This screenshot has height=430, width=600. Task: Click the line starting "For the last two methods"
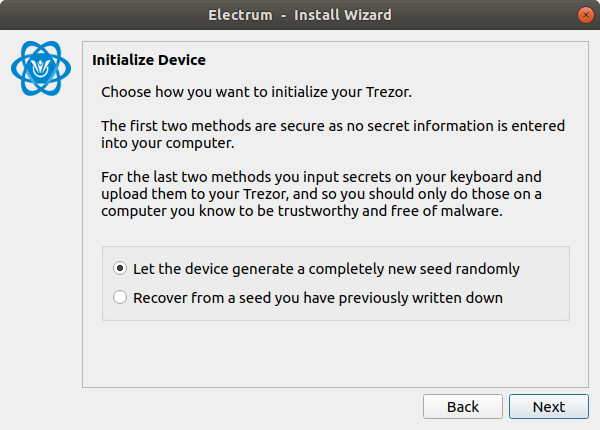click(x=321, y=177)
